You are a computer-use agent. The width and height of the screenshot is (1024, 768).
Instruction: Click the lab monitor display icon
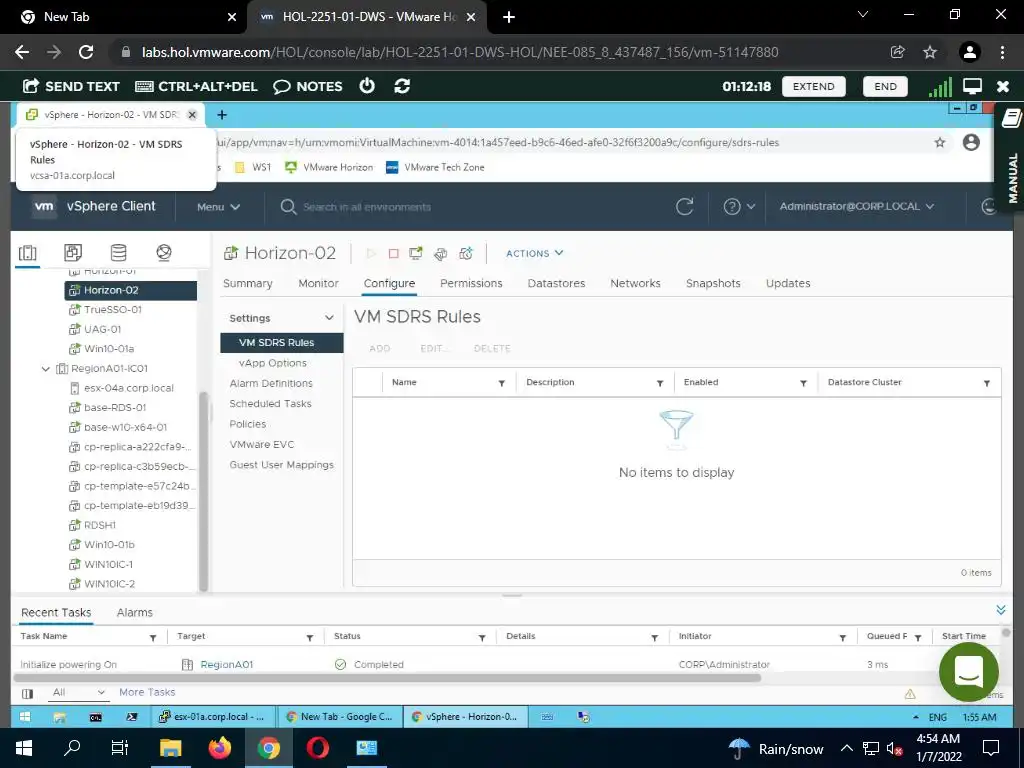click(972, 86)
